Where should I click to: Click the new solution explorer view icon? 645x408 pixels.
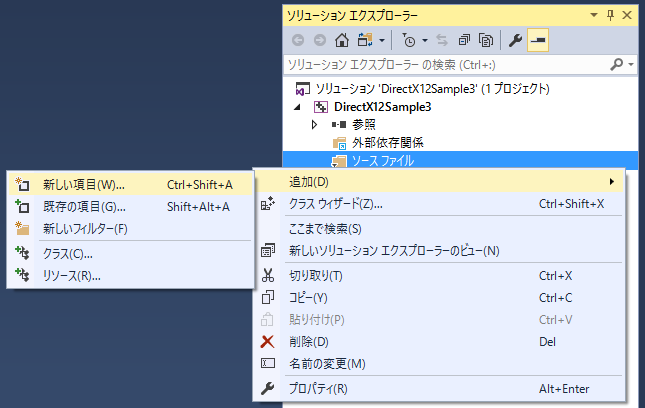[x=268, y=250]
